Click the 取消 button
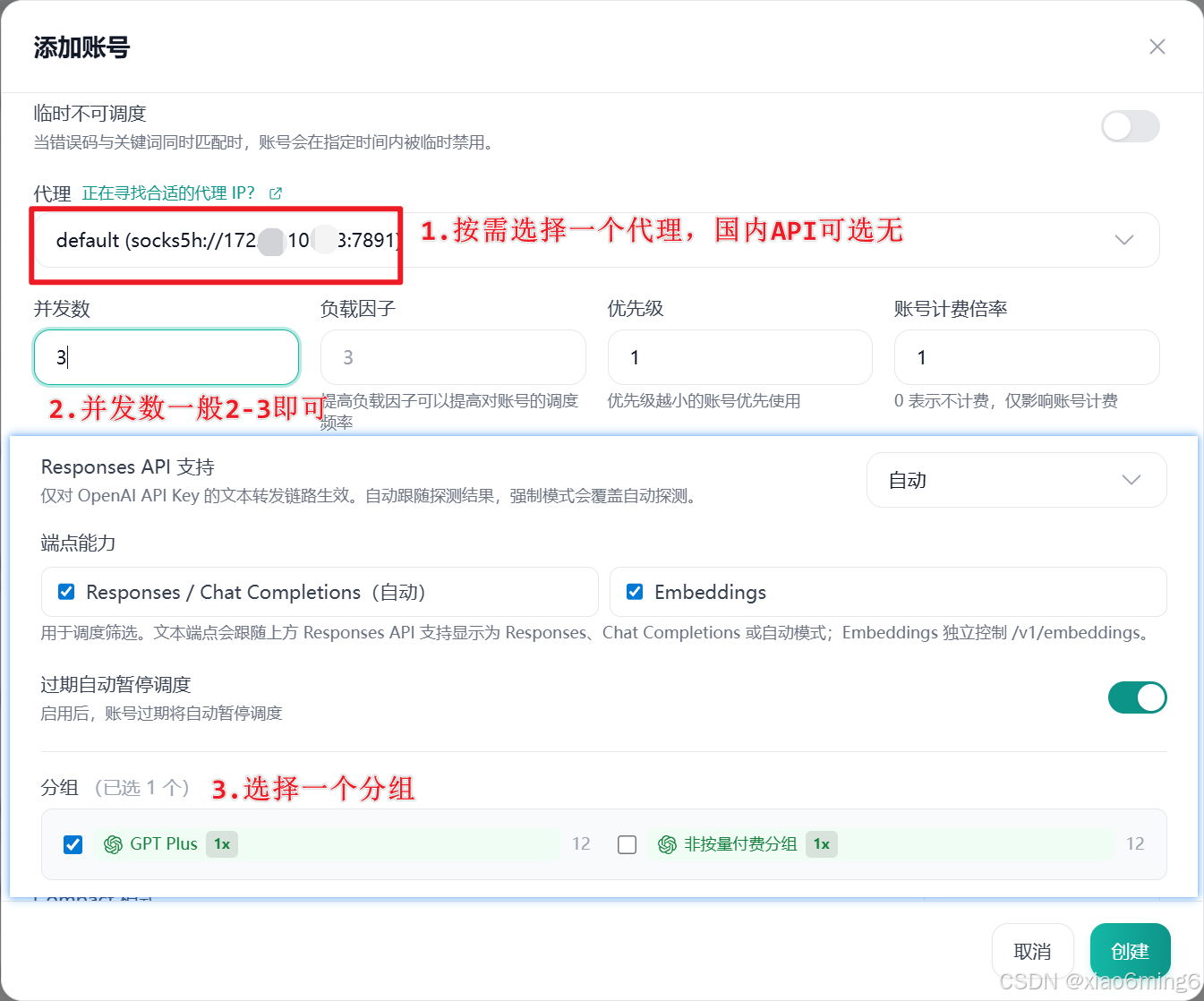 (1033, 951)
